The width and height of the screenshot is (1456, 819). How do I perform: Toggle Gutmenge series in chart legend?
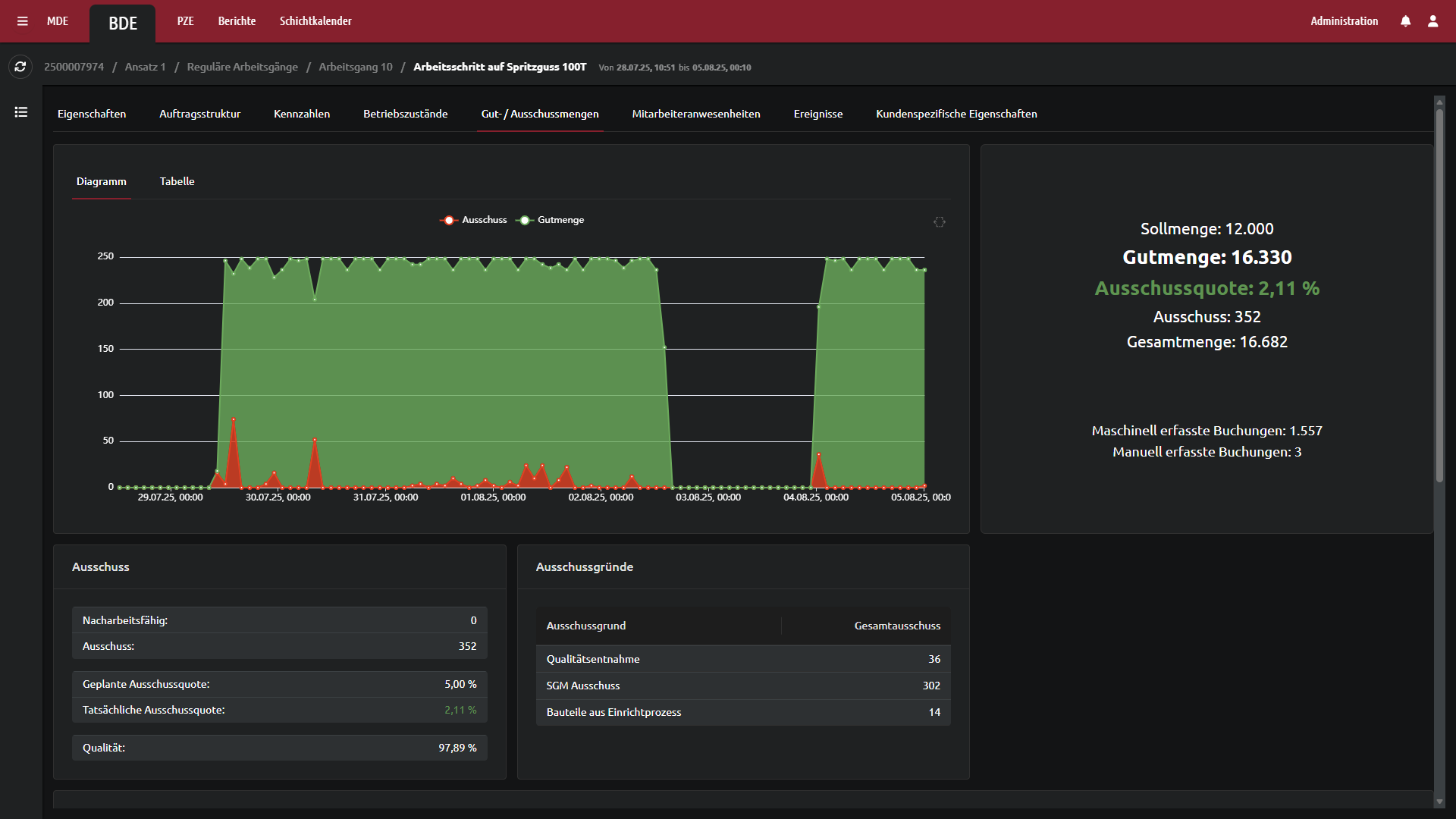[550, 220]
